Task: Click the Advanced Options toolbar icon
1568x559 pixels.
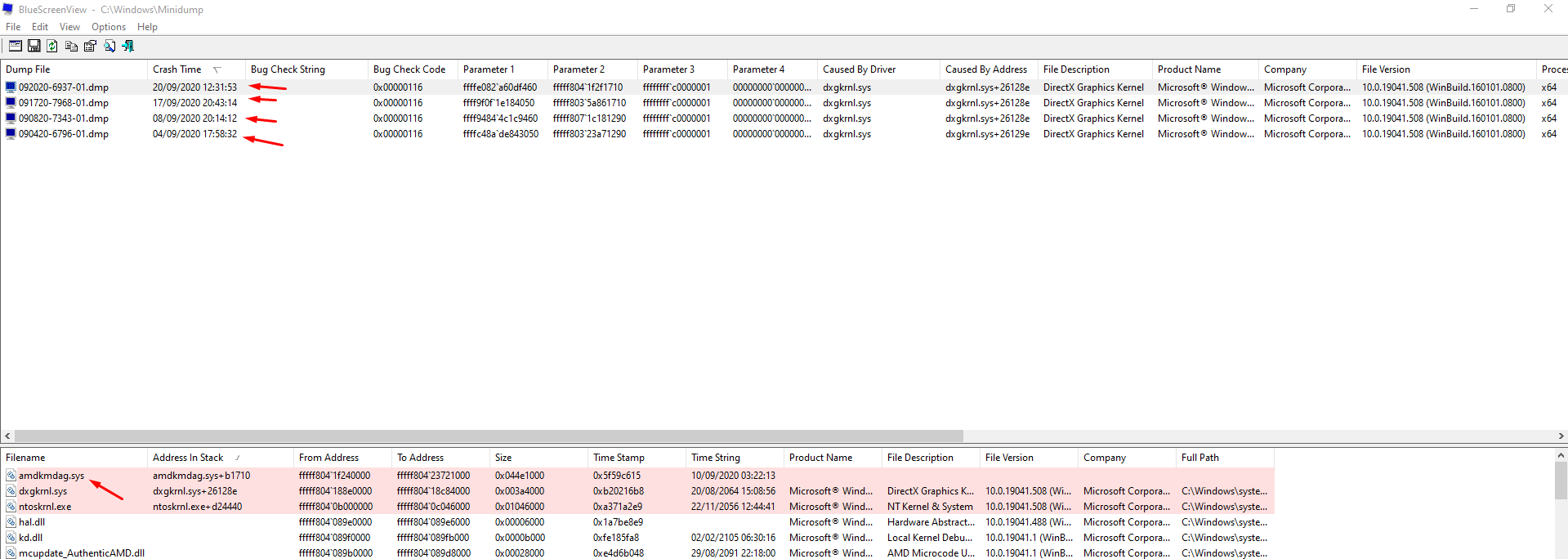Action: 16,47
